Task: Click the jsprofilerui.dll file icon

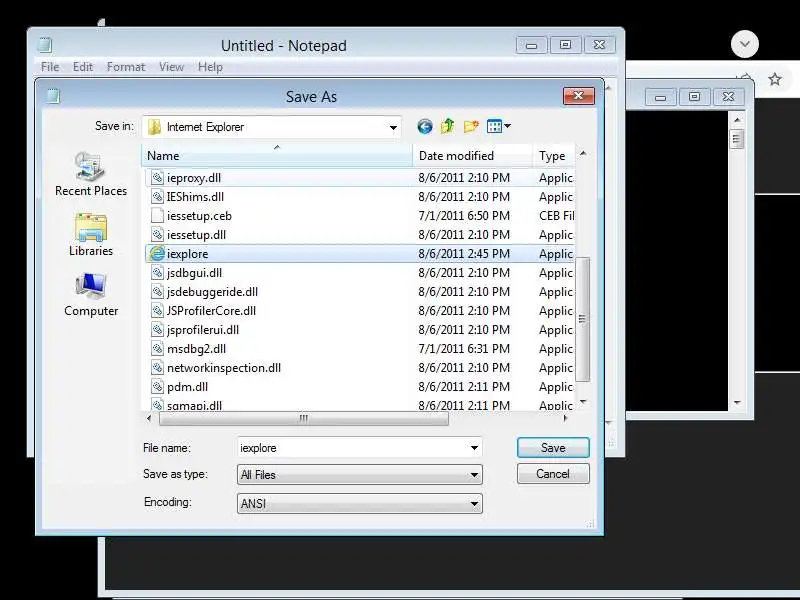Action: [157, 330]
